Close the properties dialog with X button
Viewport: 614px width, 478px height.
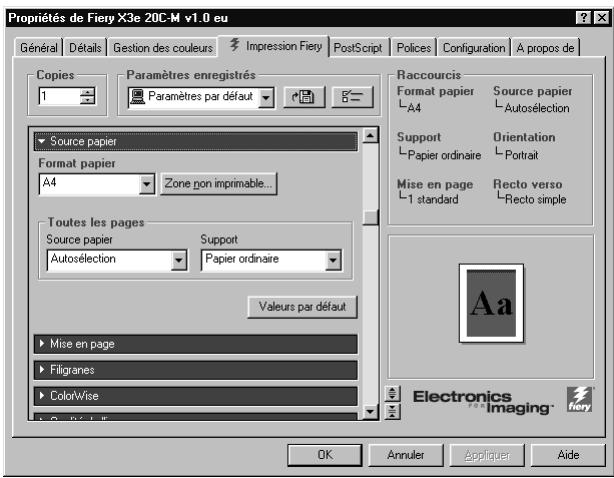pyautogui.click(x=601, y=18)
